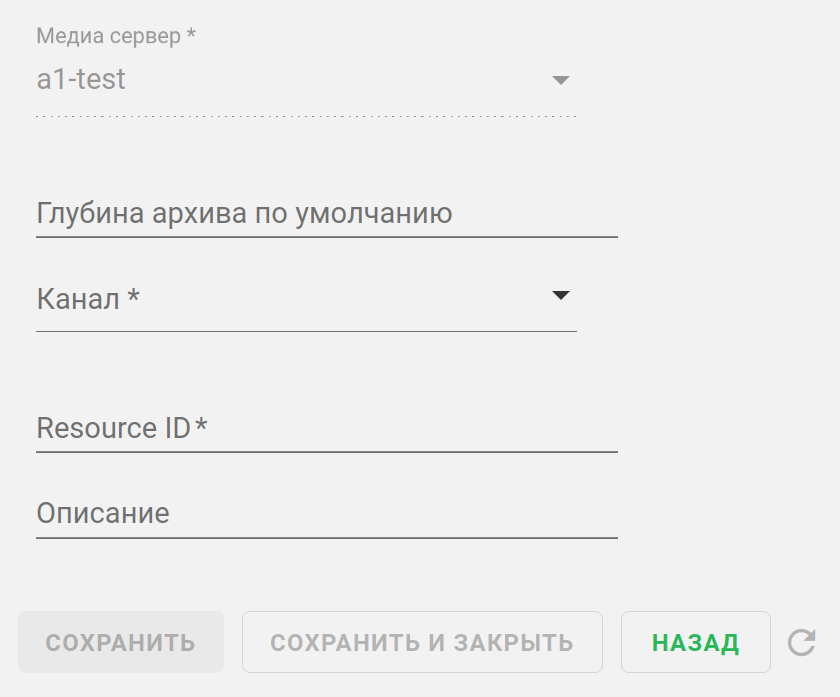Click the Канал label text
Screen dimensions: 840x697
tap(78, 298)
